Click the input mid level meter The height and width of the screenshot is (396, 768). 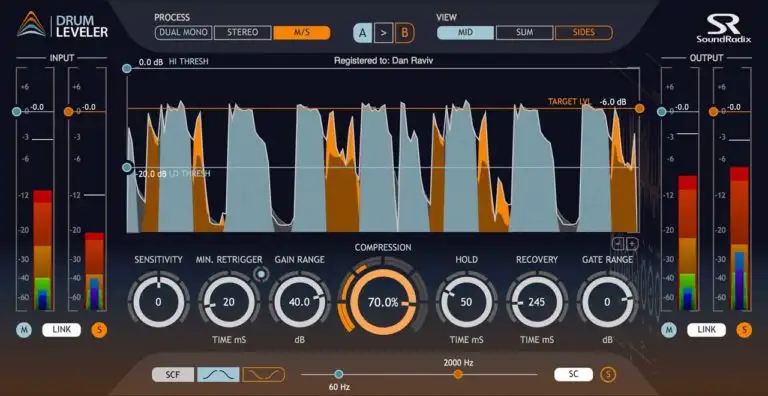(43, 250)
